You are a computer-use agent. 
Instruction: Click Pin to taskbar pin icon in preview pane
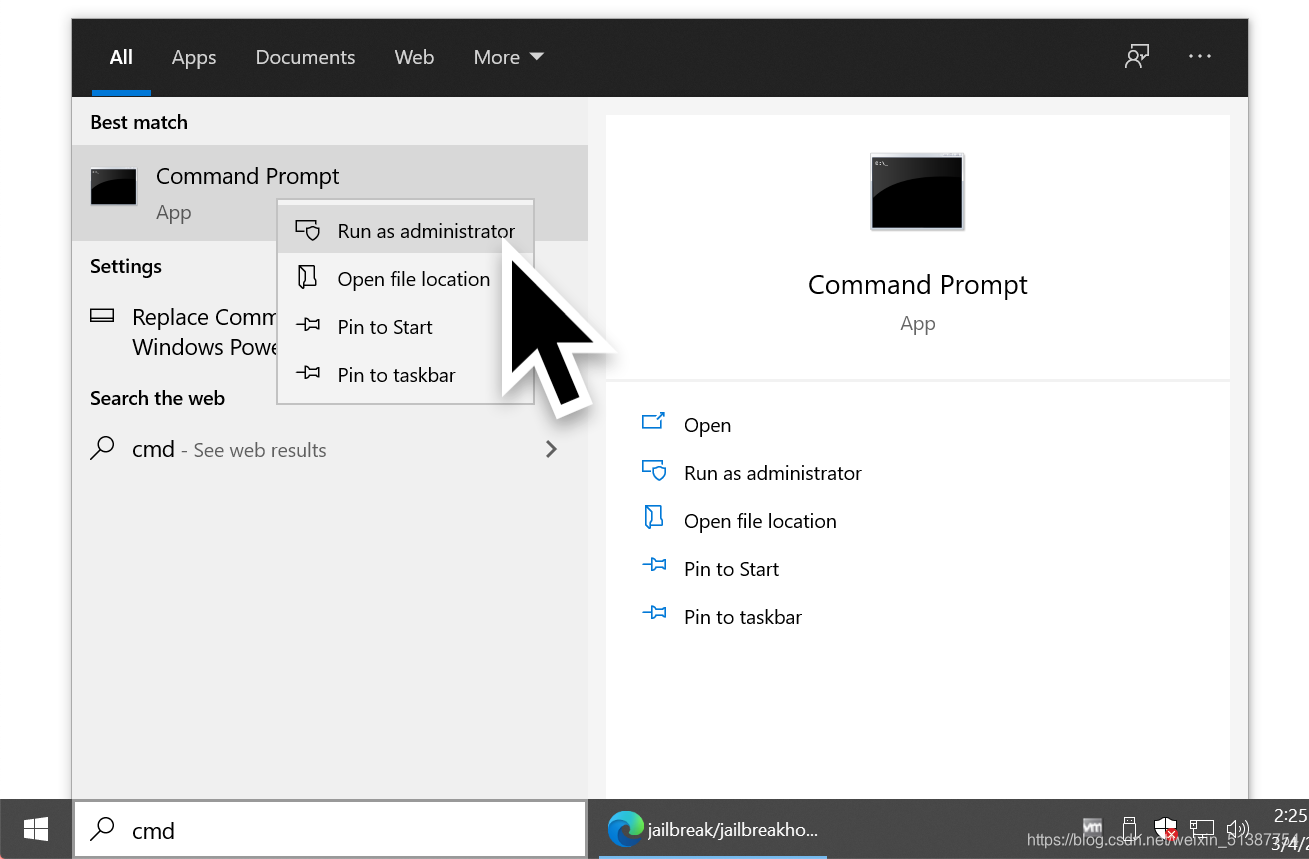[x=654, y=613]
